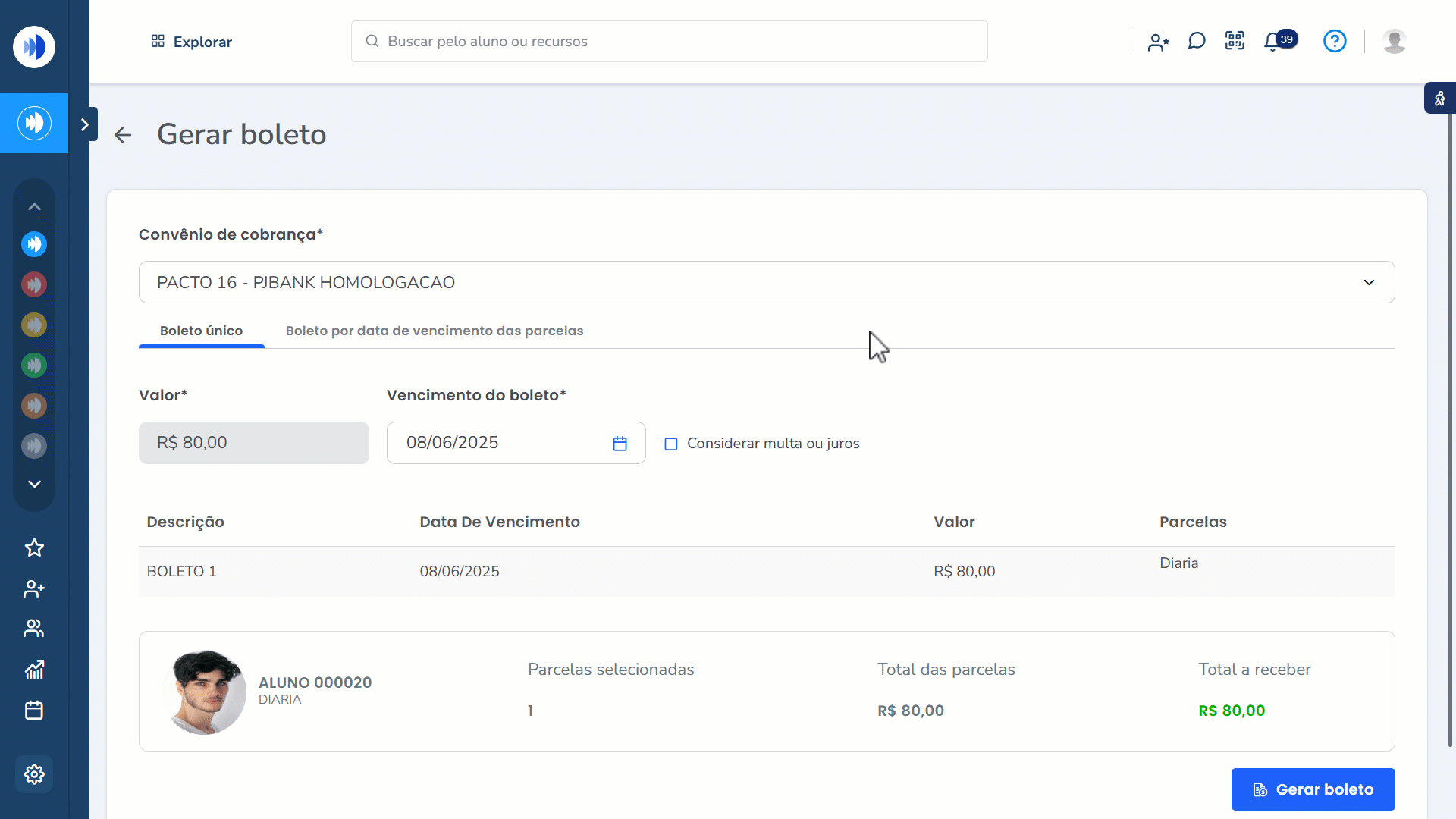The width and height of the screenshot is (1456, 819).
Task: Click the Gerar boleto button
Action: click(1313, 789)
